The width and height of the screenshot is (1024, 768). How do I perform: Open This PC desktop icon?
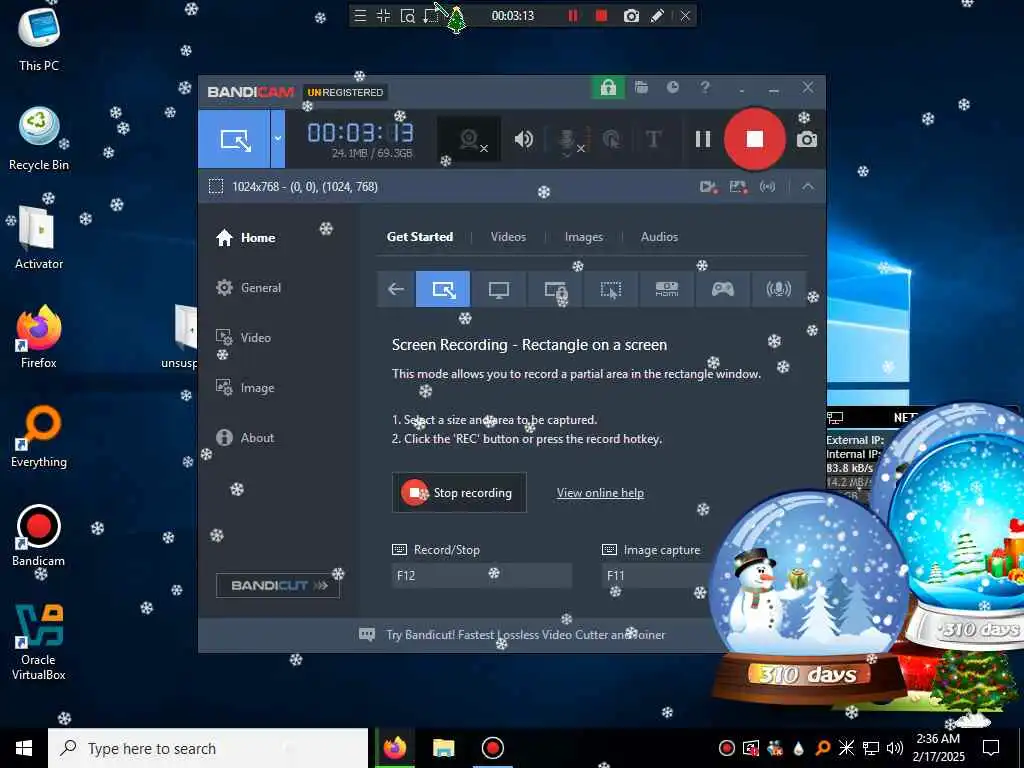tap(39, 39)
